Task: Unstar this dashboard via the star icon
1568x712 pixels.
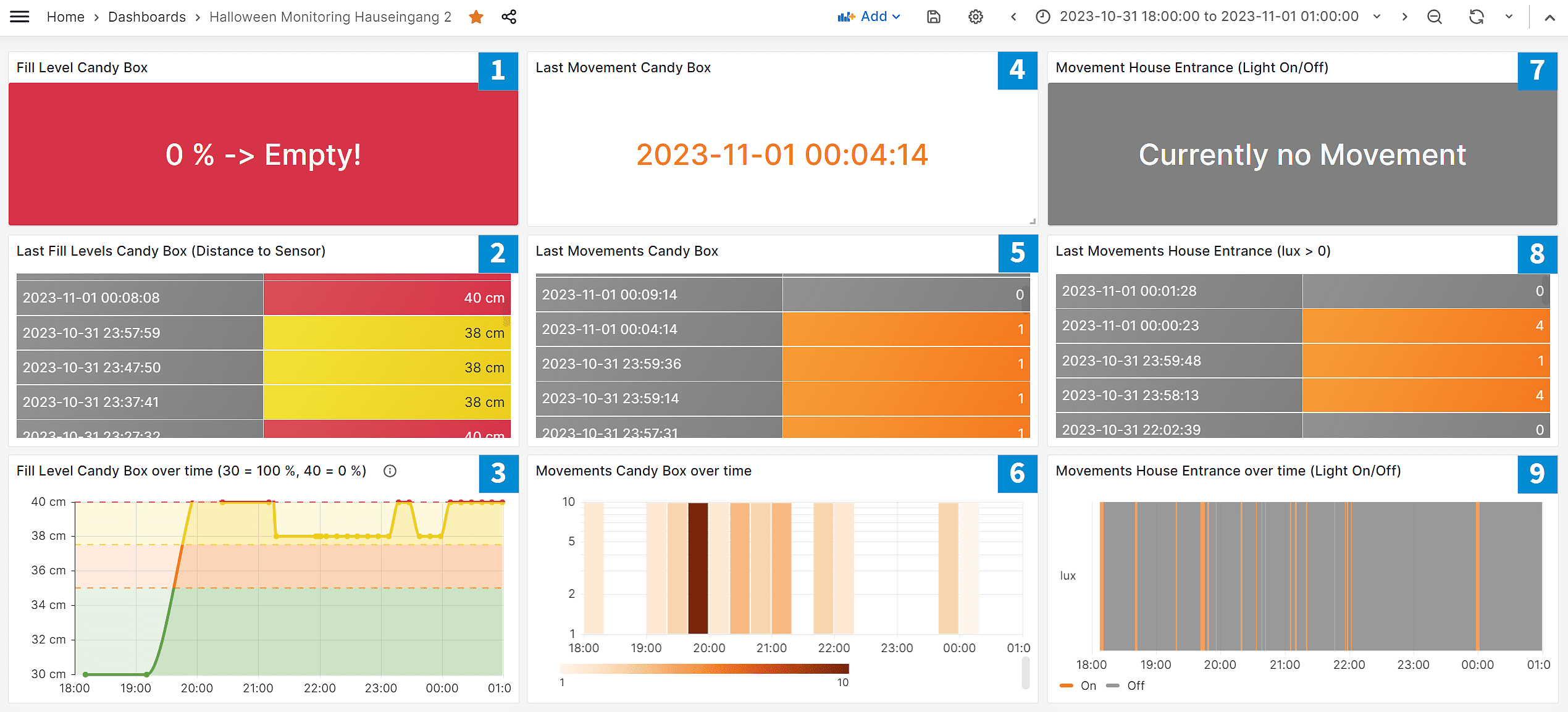Action: point(476,17)
